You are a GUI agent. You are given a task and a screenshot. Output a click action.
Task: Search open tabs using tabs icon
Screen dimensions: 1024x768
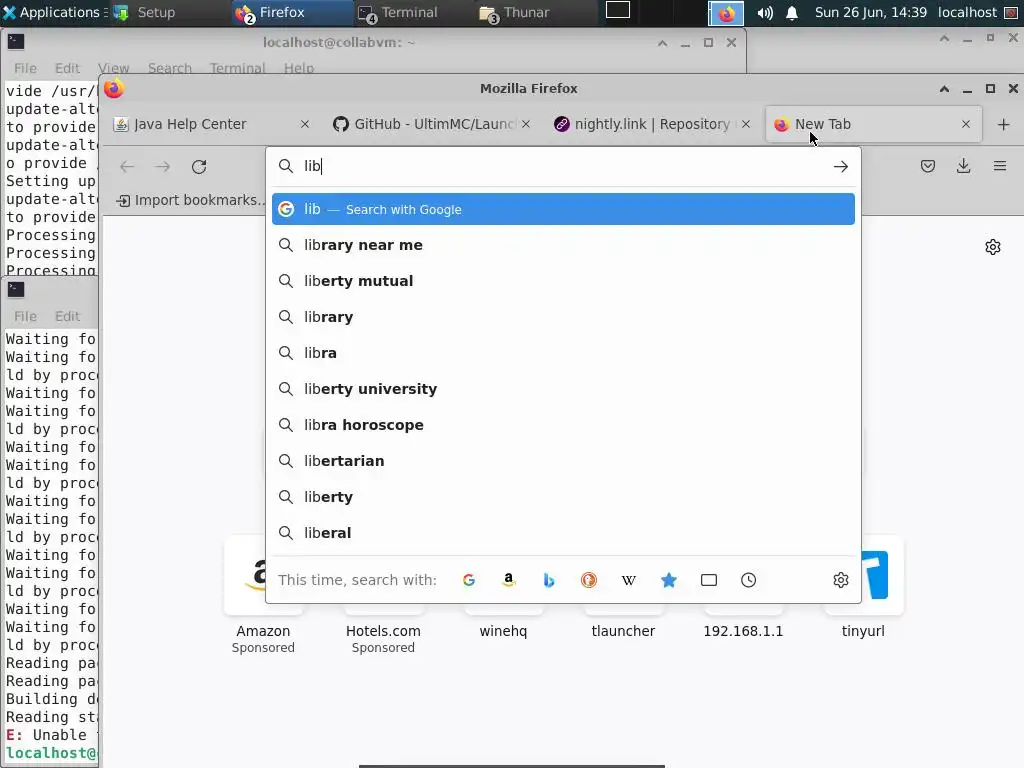709,580
